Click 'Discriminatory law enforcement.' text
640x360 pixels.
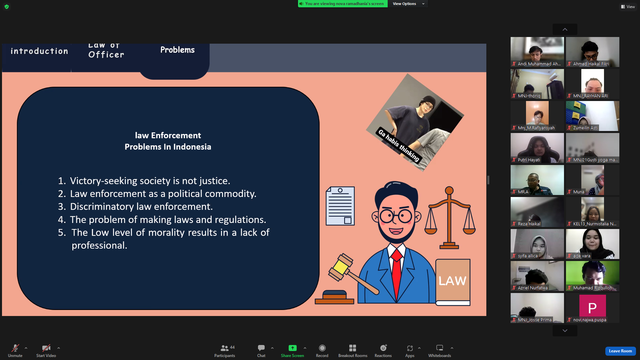tap(141, 207)
